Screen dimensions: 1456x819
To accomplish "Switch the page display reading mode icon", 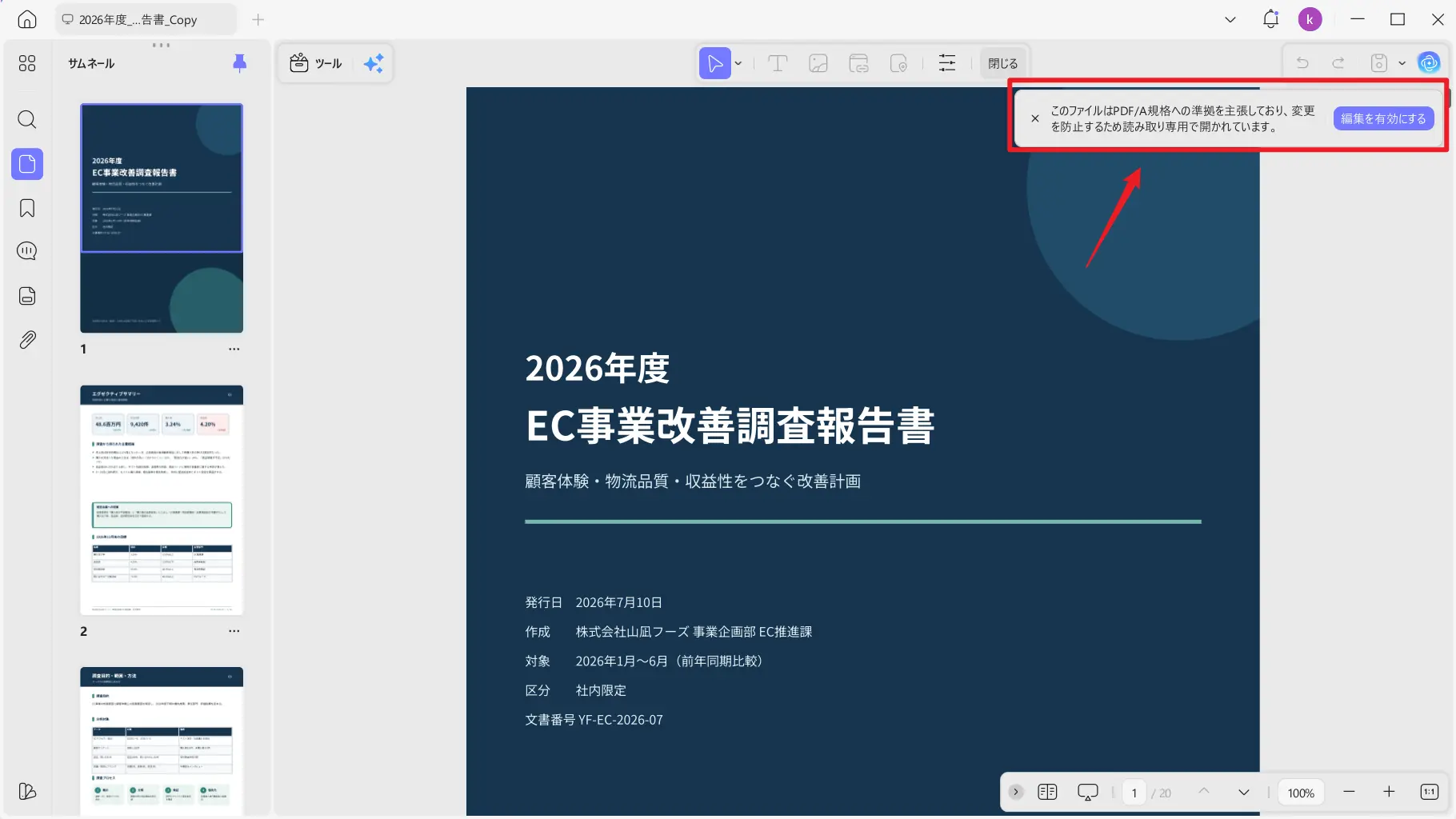I will [1047, 792].
